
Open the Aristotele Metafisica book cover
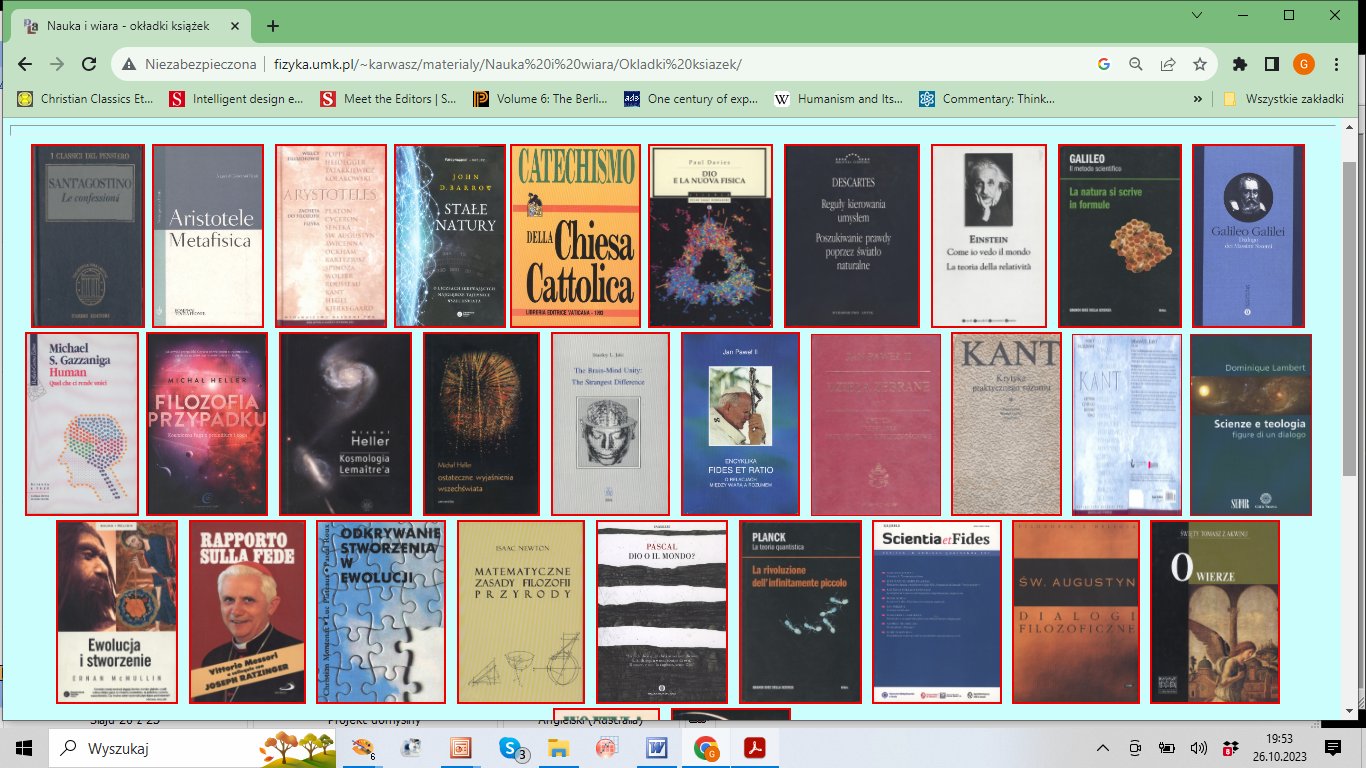(208, 236)
